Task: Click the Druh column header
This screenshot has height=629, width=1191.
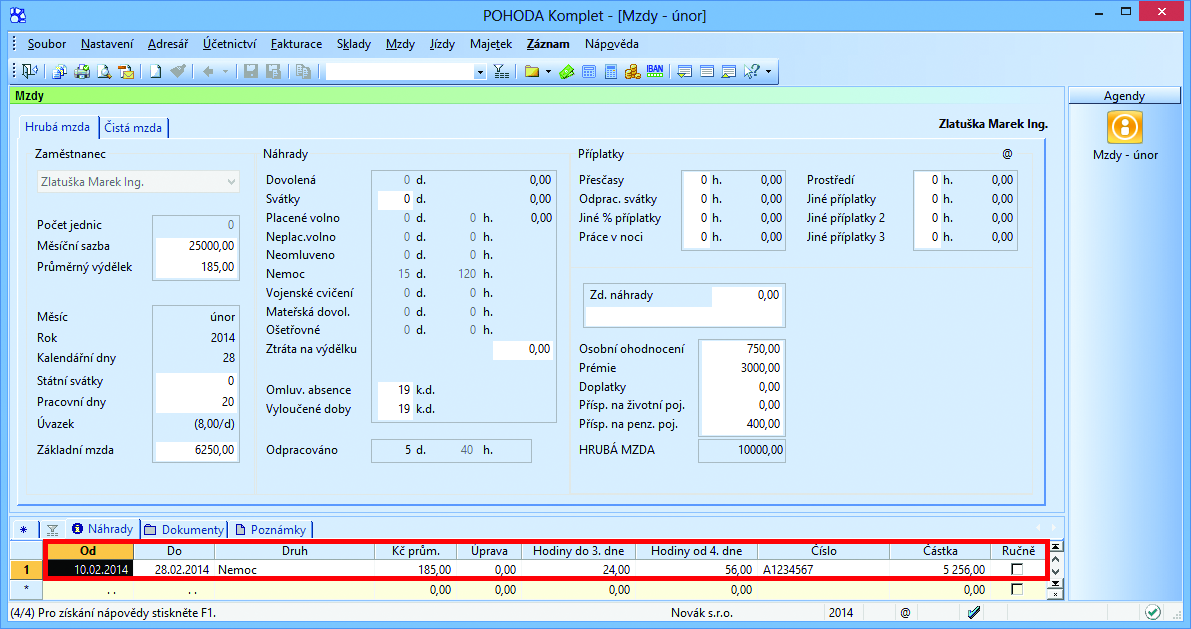Action: (x=295, y=551)
